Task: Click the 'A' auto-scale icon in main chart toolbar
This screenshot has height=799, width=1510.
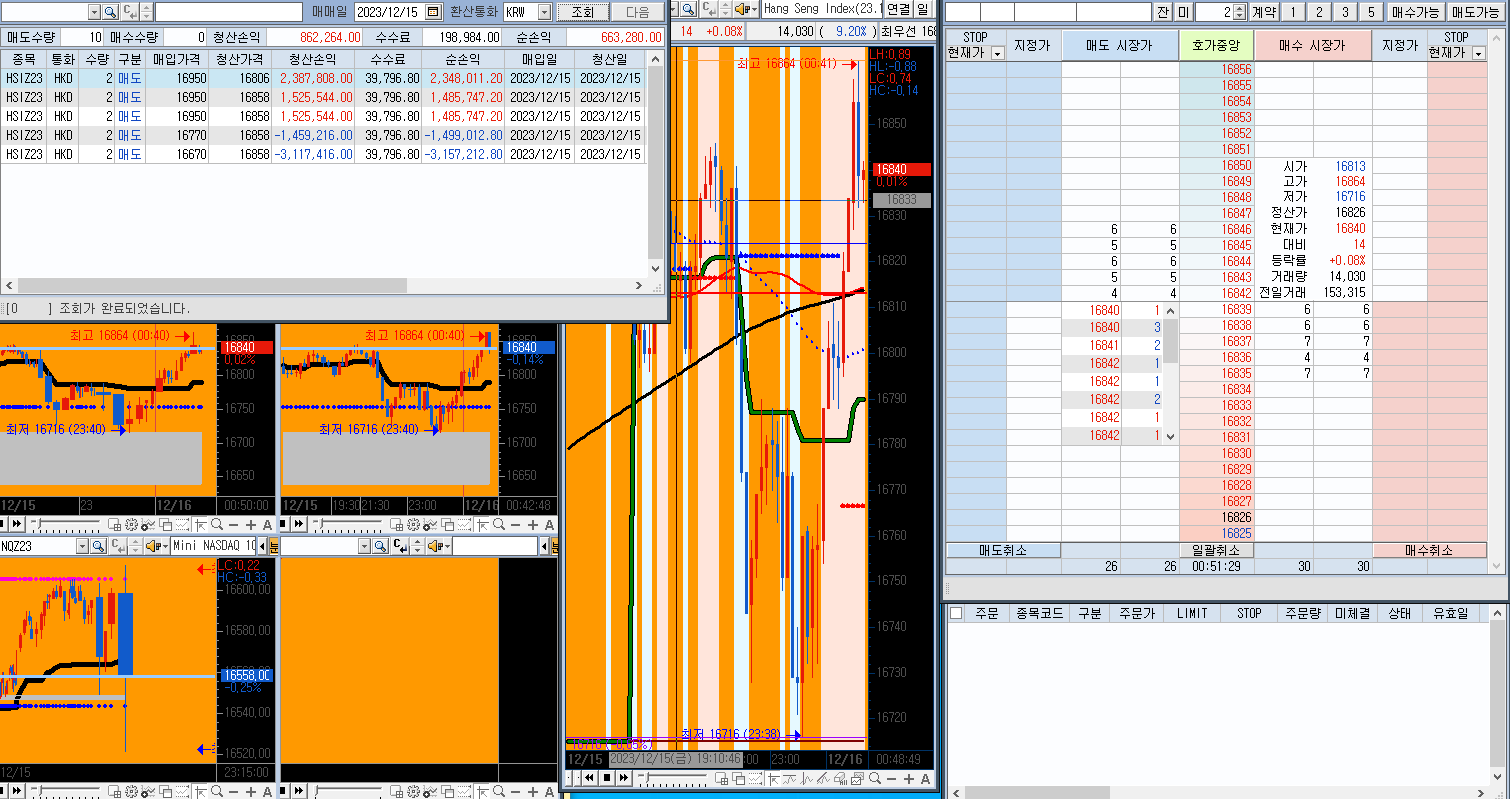Action: click(925, 778)
